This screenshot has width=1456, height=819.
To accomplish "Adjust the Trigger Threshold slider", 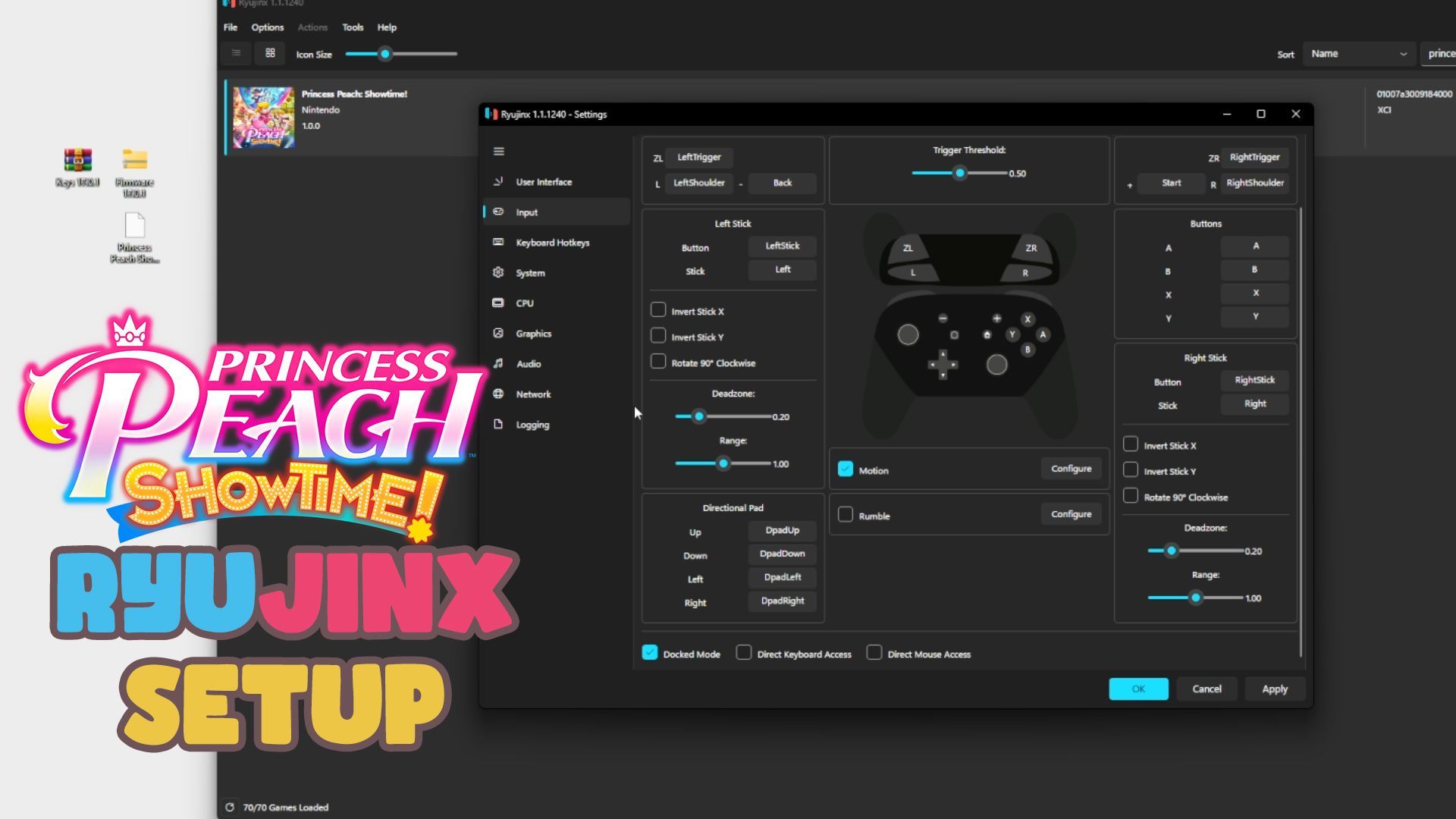I will tap(959, 173).
